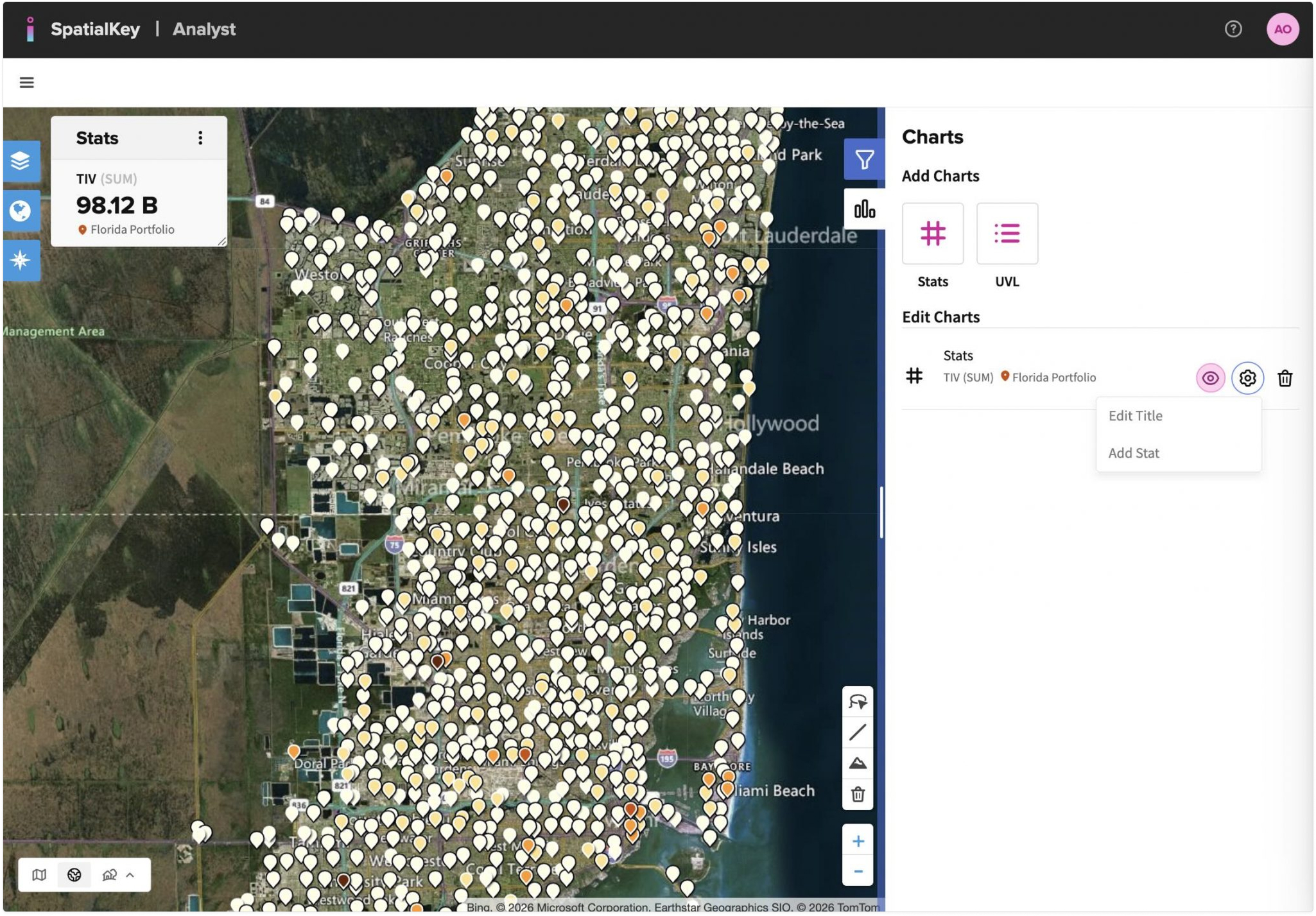Choose Edit Title from menu
Viewport: 1316px width, 916px height.
[1135, 416]
